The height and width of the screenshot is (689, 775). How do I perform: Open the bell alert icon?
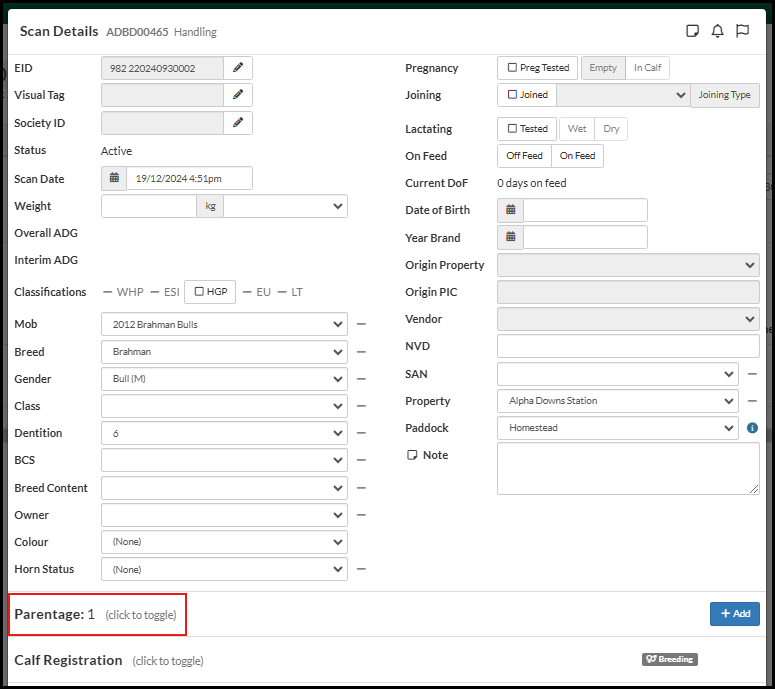pyautogui.click(x=717, y=31)
